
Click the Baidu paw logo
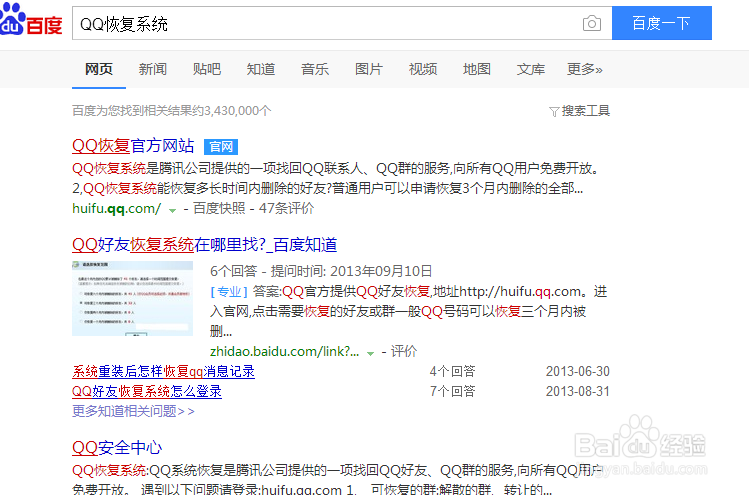pos(30,19)
